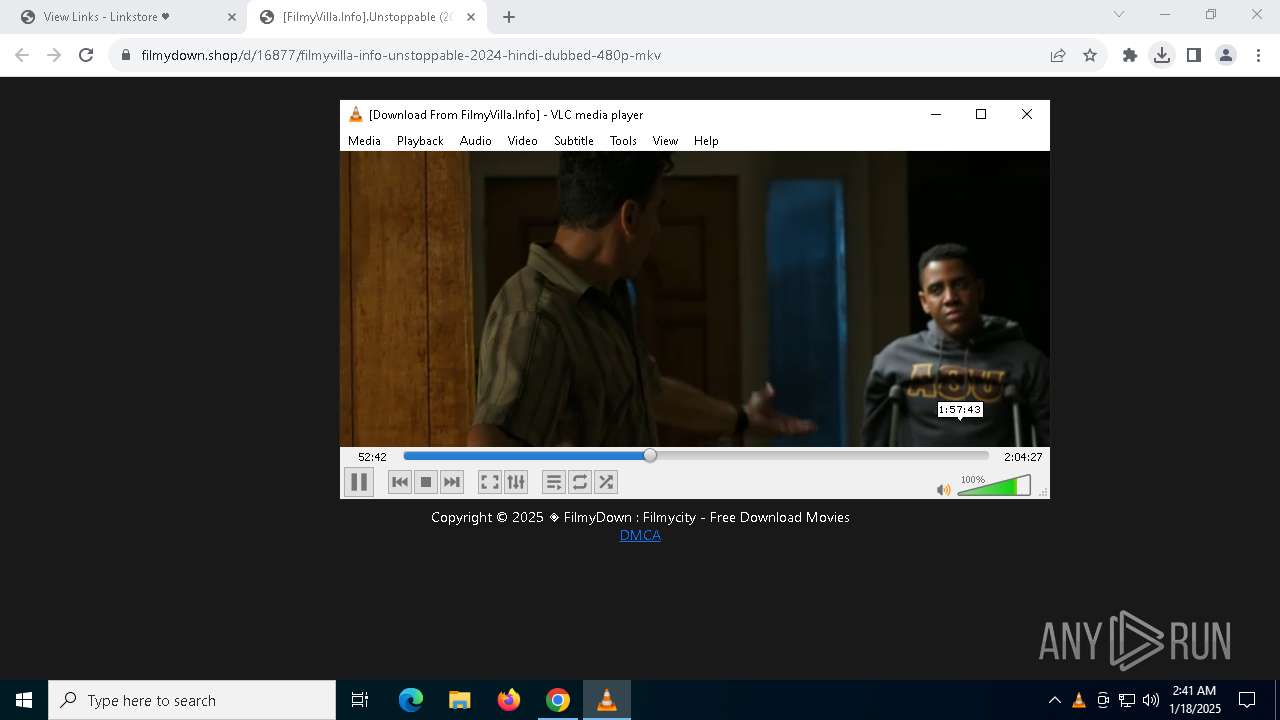
Task: Go back to the previous page
Action: [22, 55]
